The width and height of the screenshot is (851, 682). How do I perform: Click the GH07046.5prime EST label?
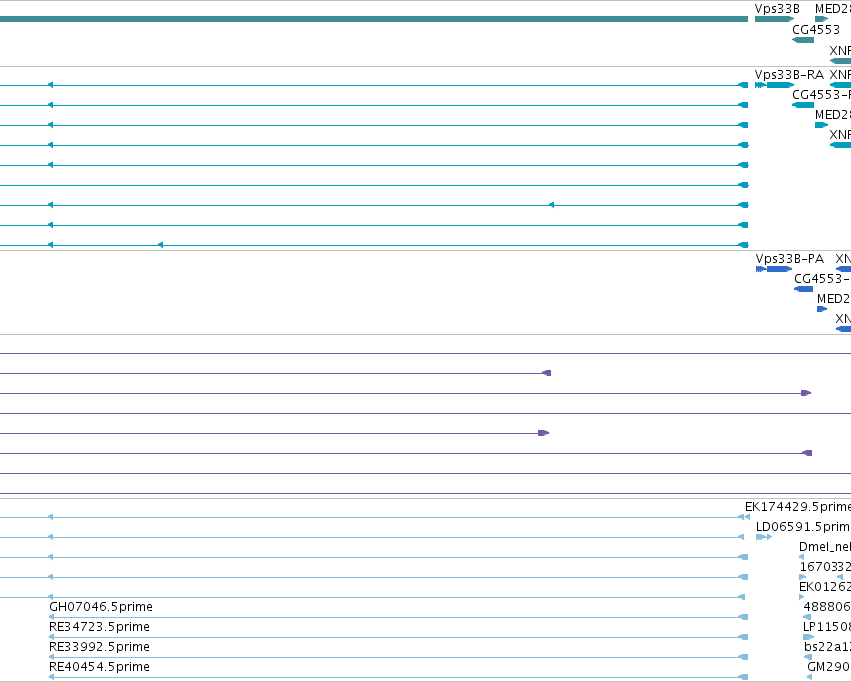click(101, 607)
